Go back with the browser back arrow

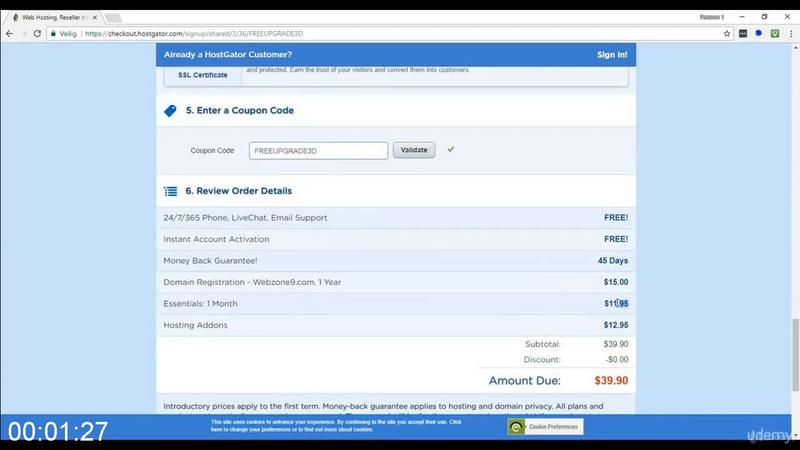[10, 34]
